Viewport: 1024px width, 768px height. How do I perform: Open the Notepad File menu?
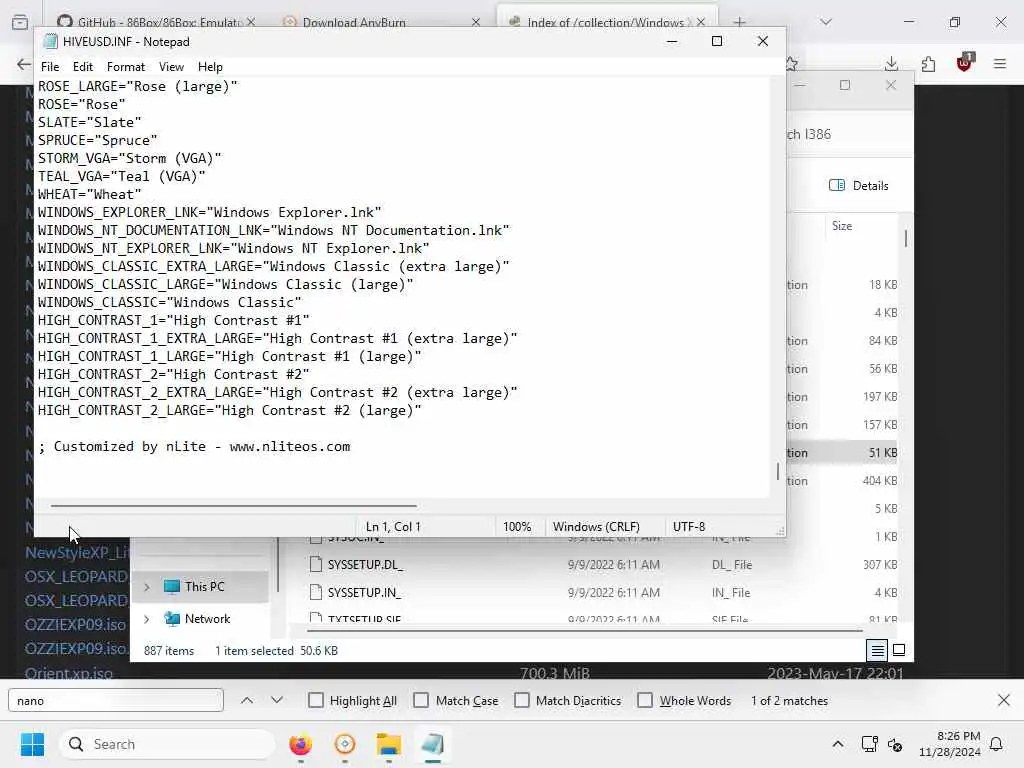click(x=50, y=67)
